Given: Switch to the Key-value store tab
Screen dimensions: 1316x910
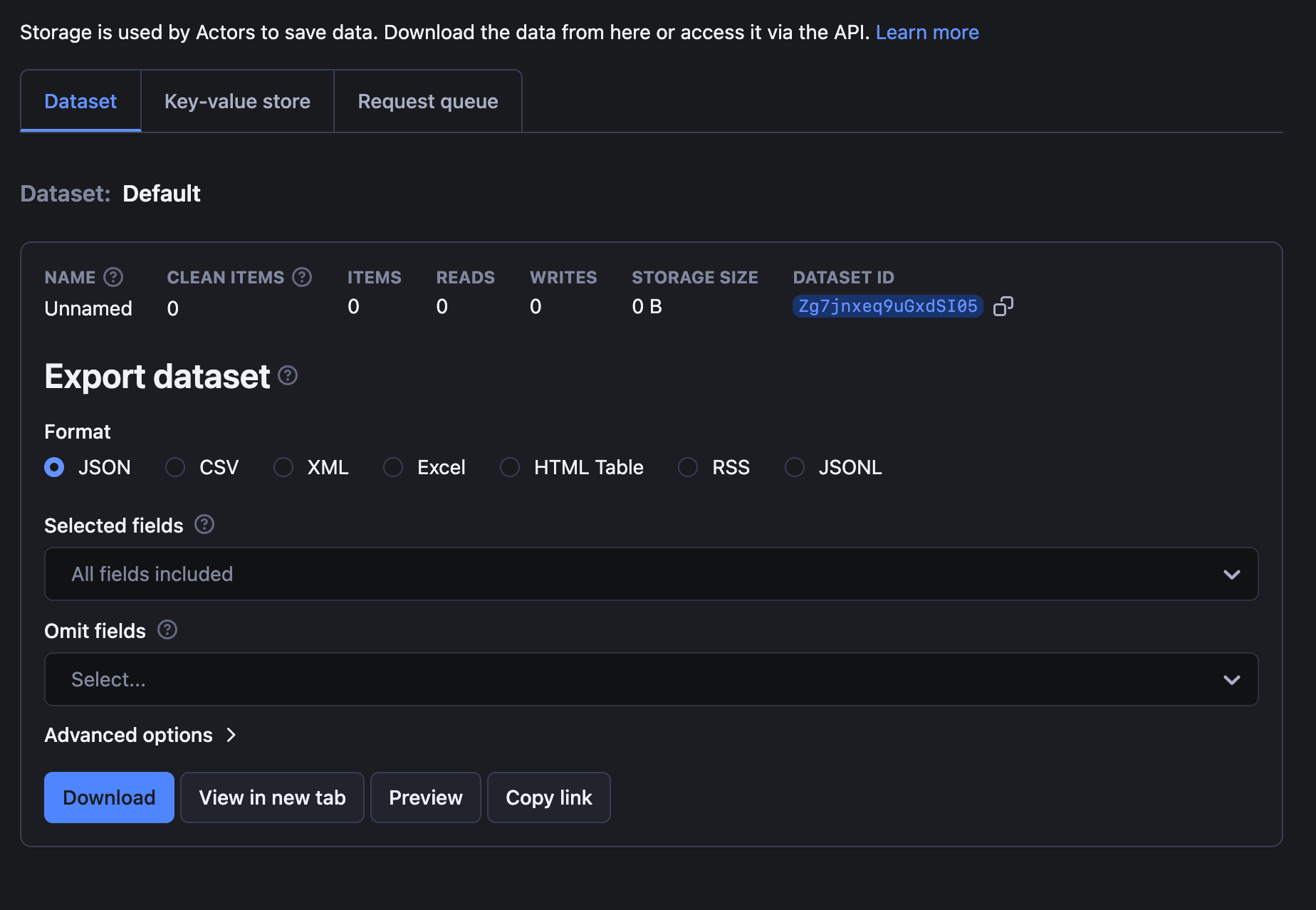Looking at the screenshot, I should point(237,101).
